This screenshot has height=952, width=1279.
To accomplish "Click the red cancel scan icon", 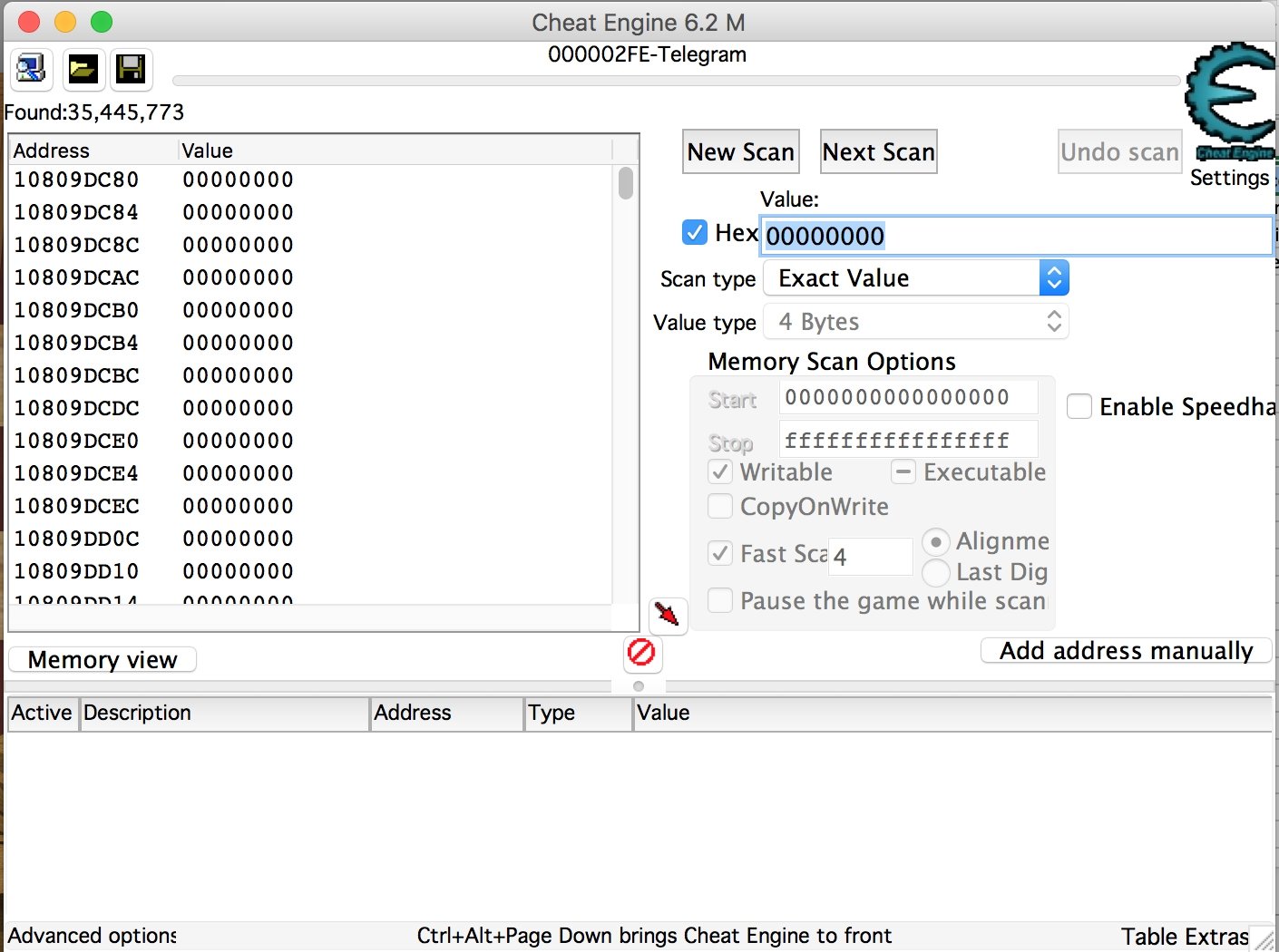I will (642, 654).
